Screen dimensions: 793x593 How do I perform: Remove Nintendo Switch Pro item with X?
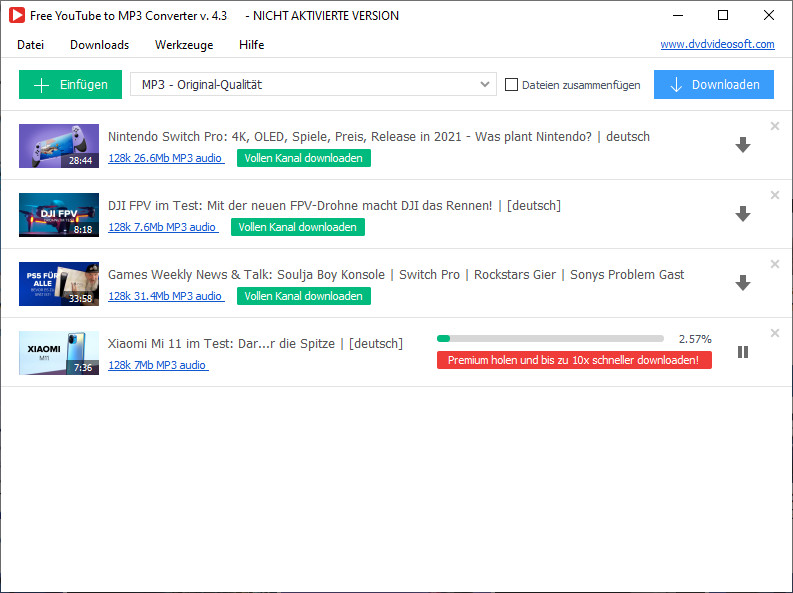[775, 126]
